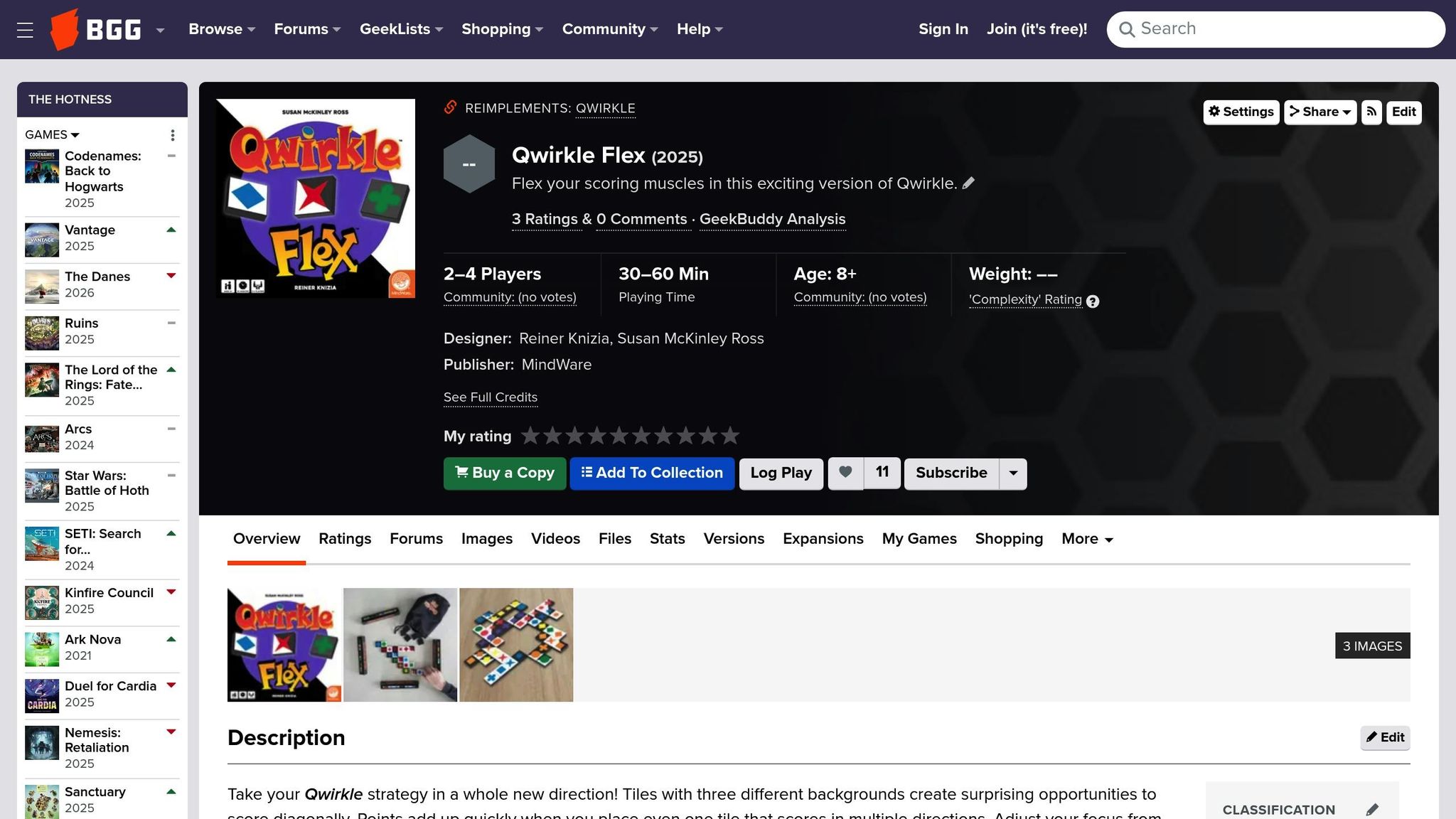Screen dimensions: 1456x819
Task: Open Star Wars: Battle of Hoth entry
Action: pos(102,491)
